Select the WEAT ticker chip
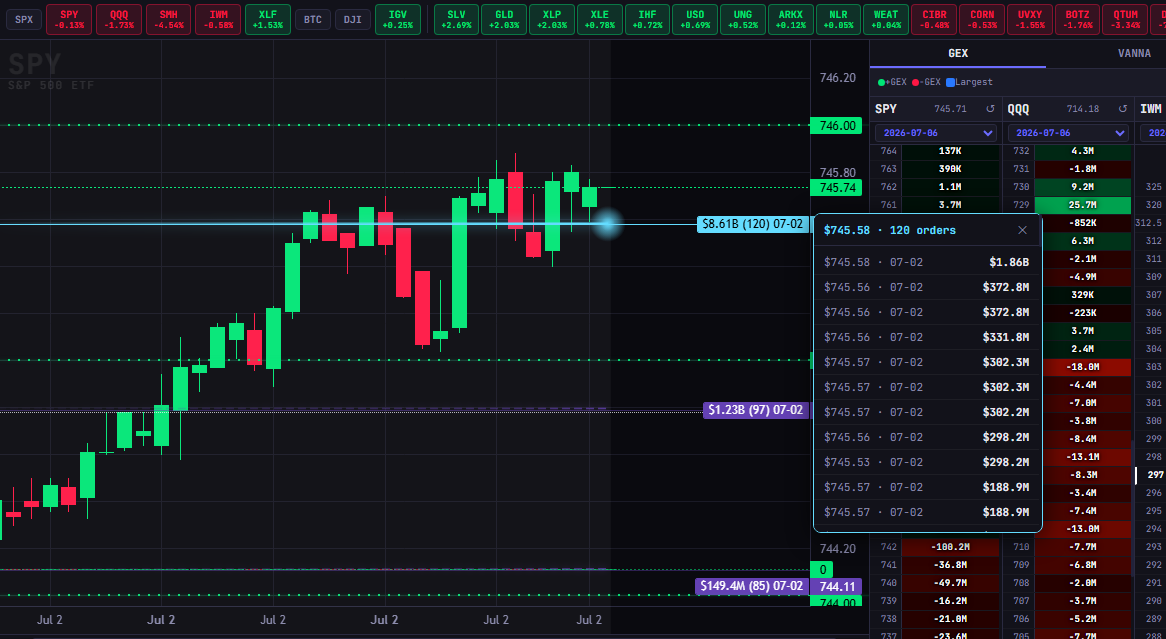Screen dimensions: 1166x639 coord(886,19)
